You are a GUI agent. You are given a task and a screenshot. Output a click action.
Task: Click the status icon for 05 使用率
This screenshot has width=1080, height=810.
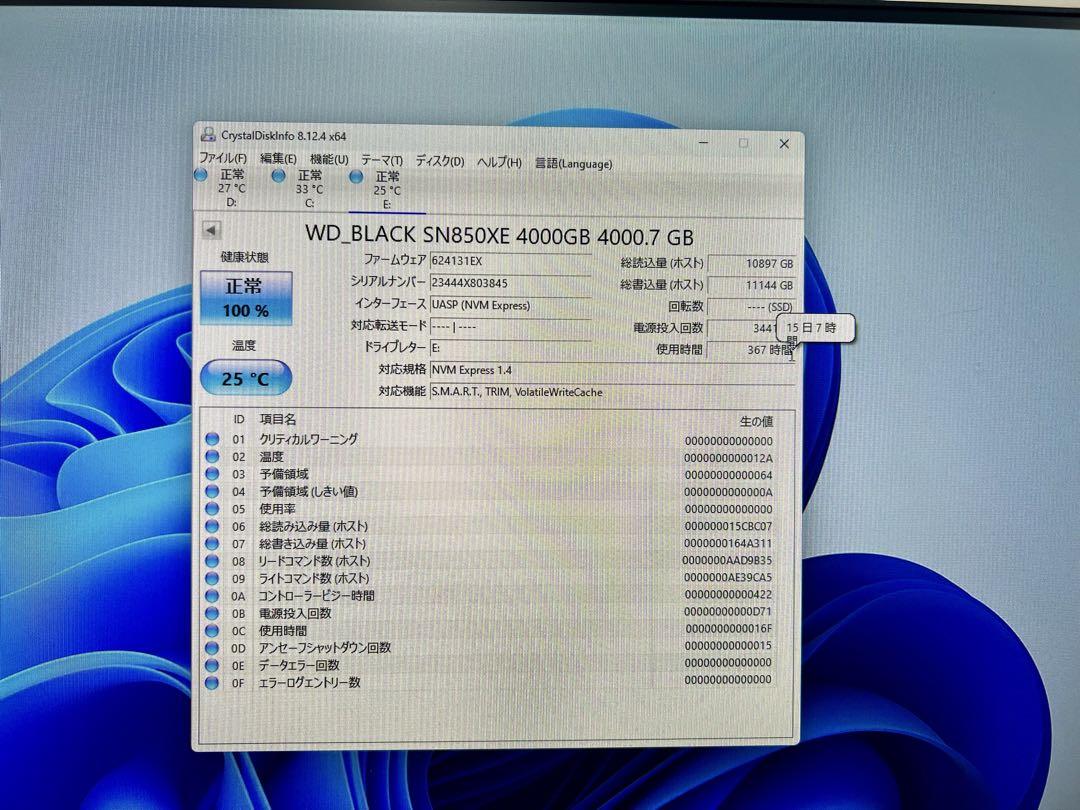[212, 508]
